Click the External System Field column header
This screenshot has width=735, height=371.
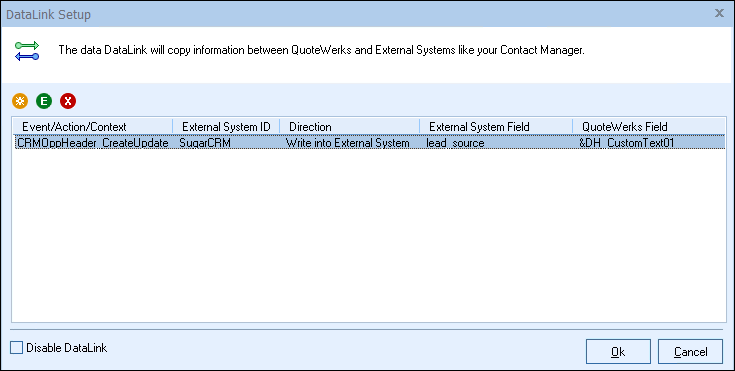click(496, 127)
